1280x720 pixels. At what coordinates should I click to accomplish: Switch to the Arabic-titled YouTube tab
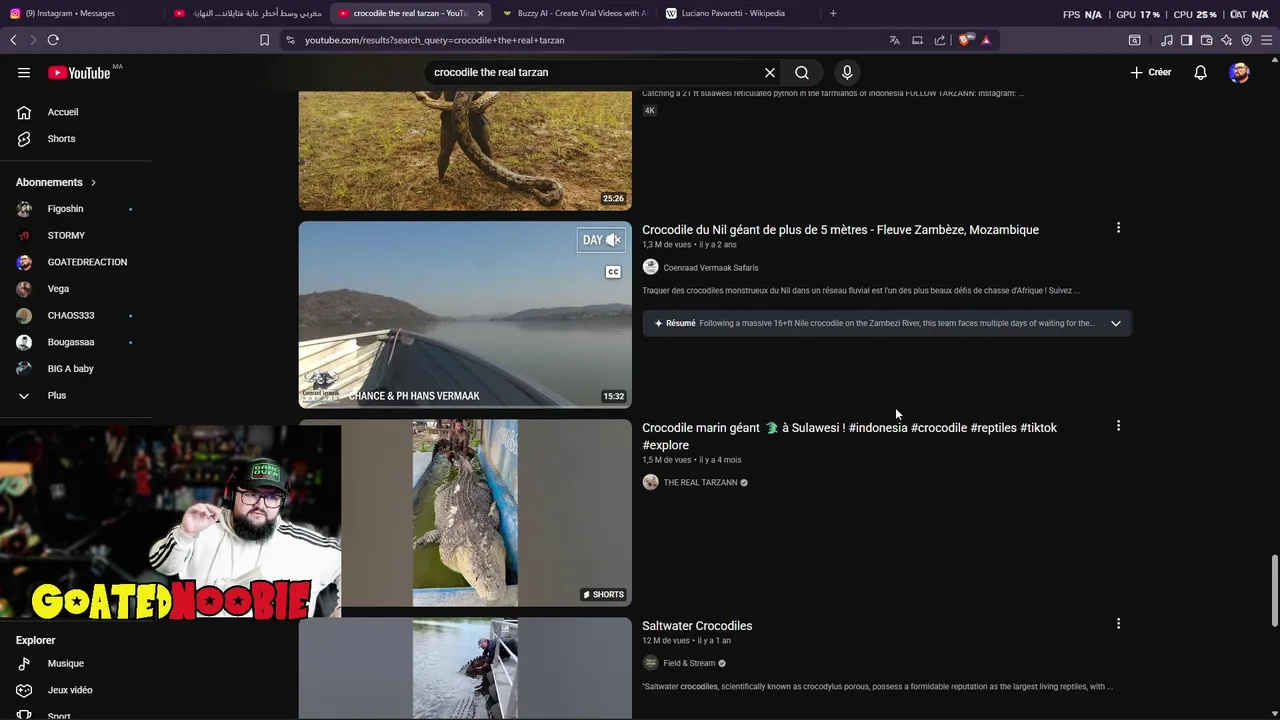pyautogui.click(x=247, y=13)
